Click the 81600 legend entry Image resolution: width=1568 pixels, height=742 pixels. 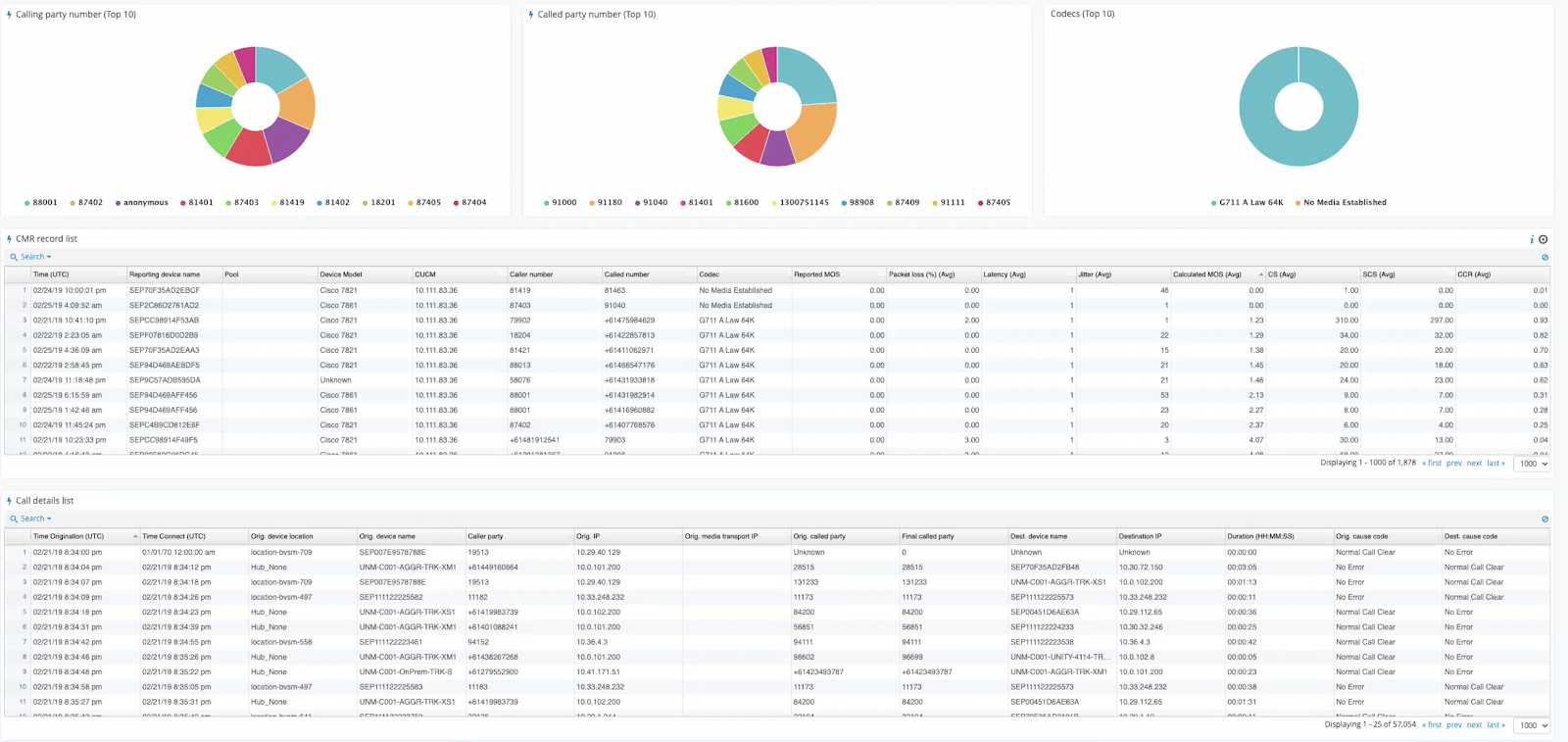[x=742, y=203]
